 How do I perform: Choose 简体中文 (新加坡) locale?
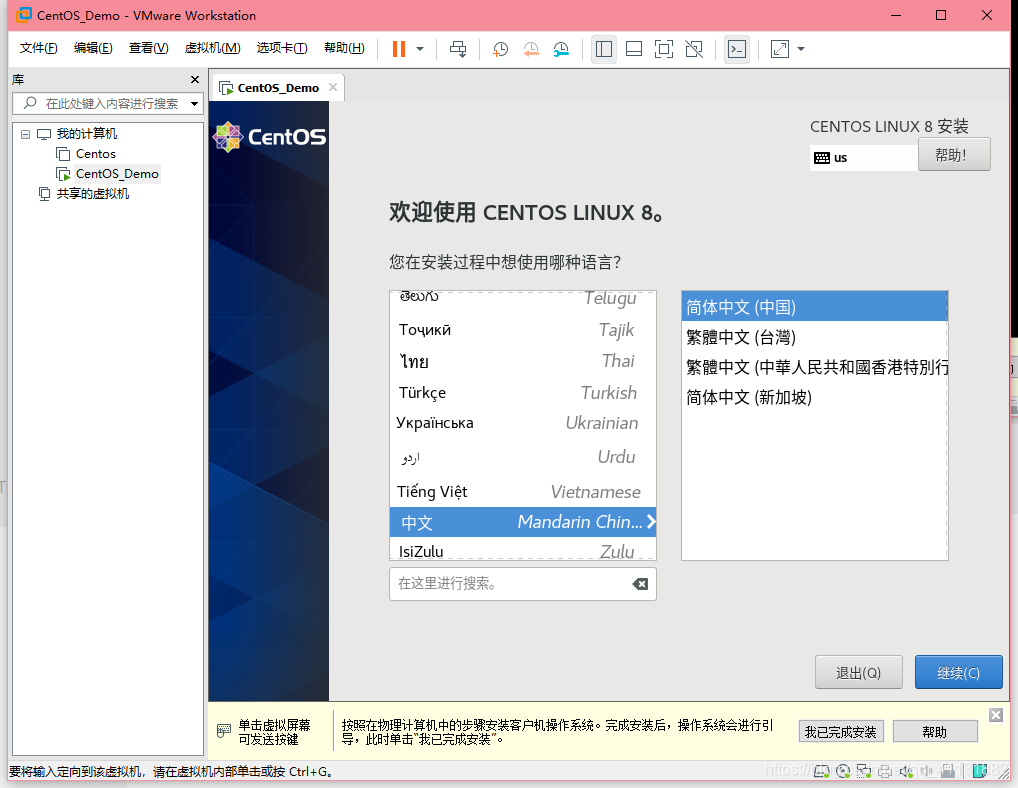point(814,397)
